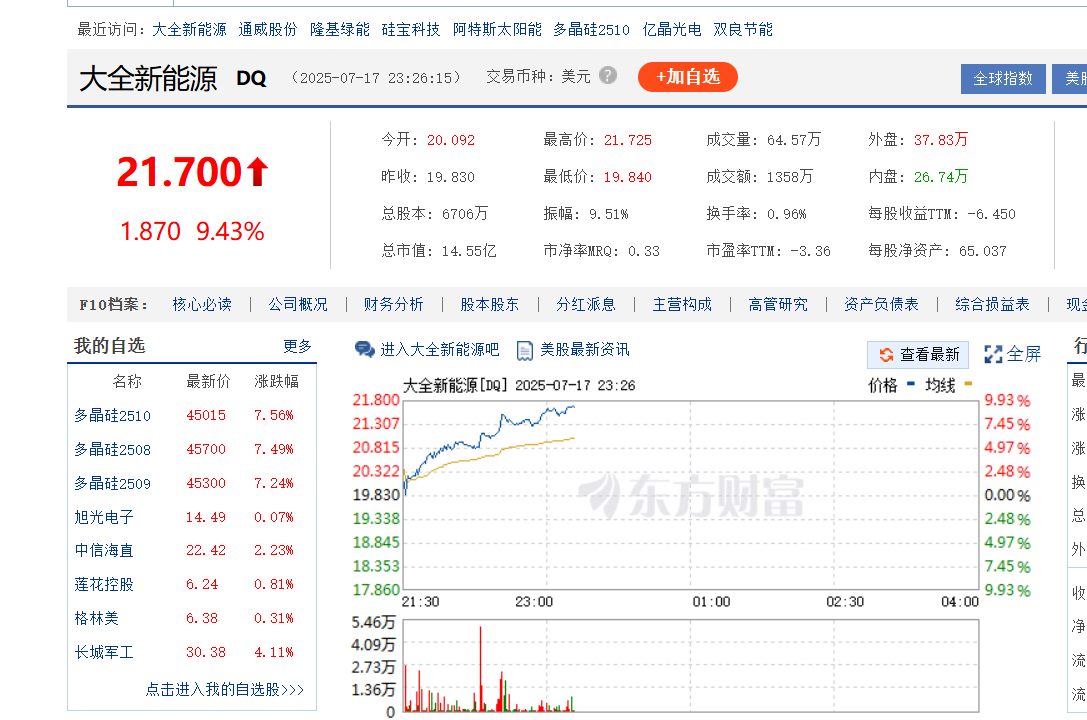
Task: Open recent visit 硅宝科技
Action: pyautogui.click(x=411, y=30)
